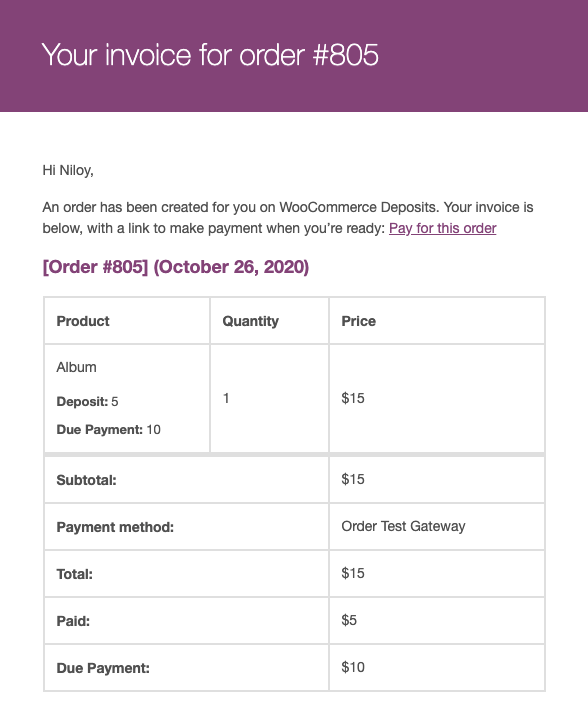Image resolution: width=588 pixels, height=706 pixels.
Task: Click the Price column header
Action: (358, 321)
